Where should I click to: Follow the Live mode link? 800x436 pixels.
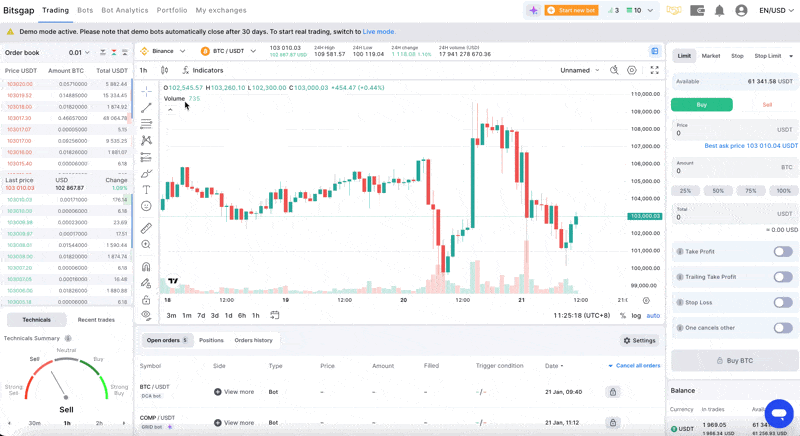[x=379, y=32]
